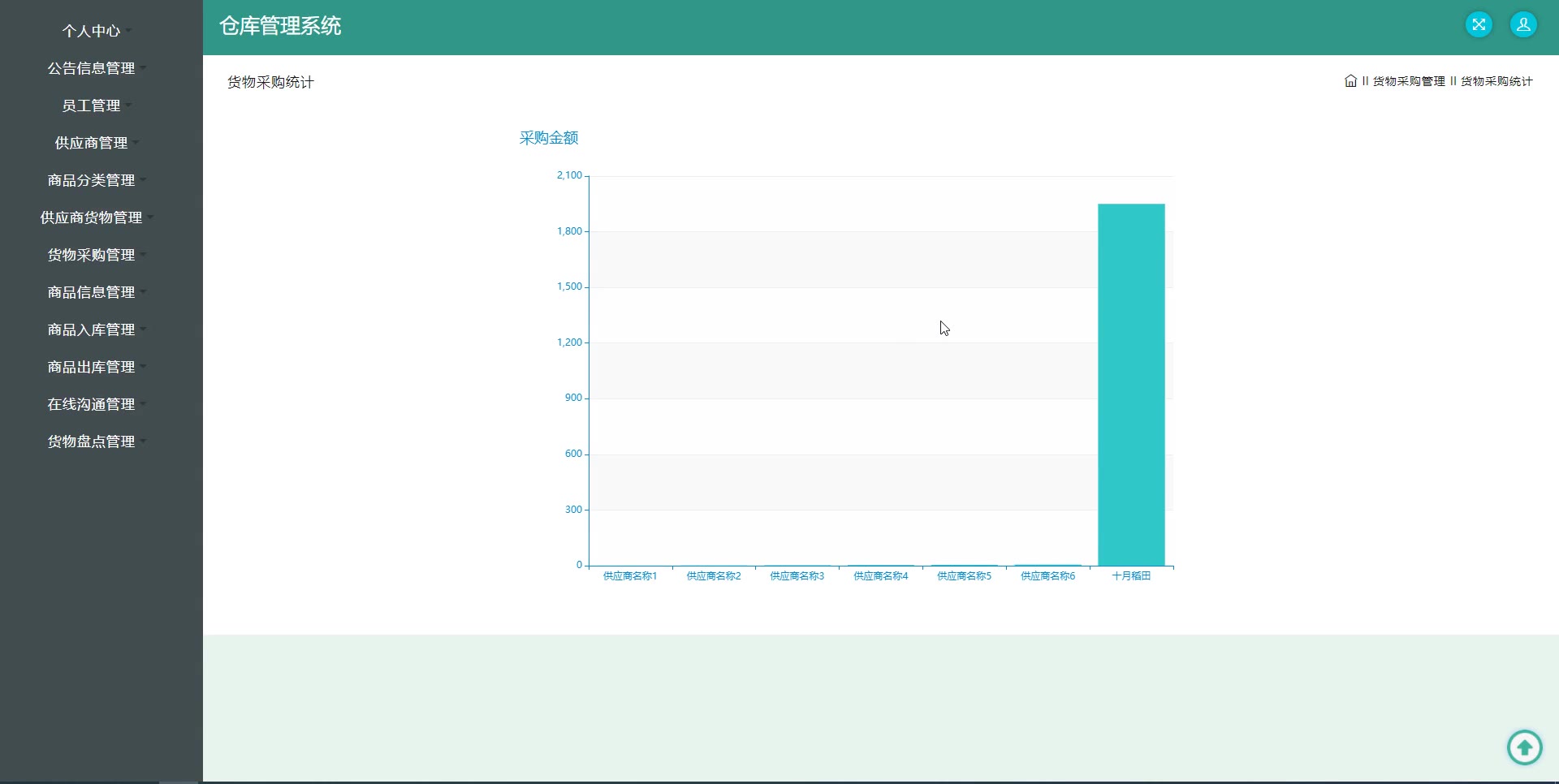This screenshot has height=784, width=1559.
Task: Click the 1,800 y-axis value
Action: (x=569, y=231)
